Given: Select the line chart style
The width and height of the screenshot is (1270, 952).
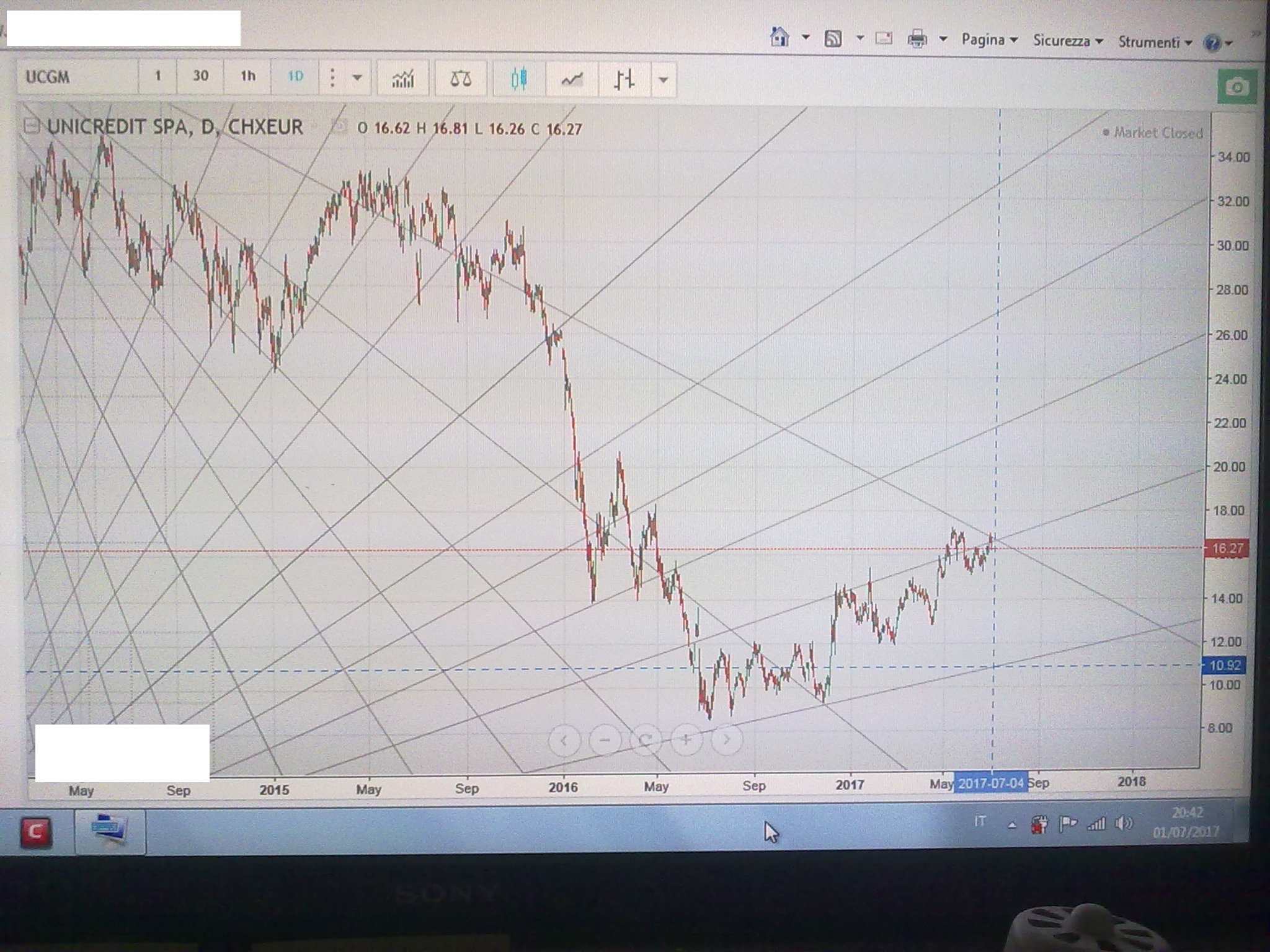Looking at the screenshot, I should click(x=571, y=79).
